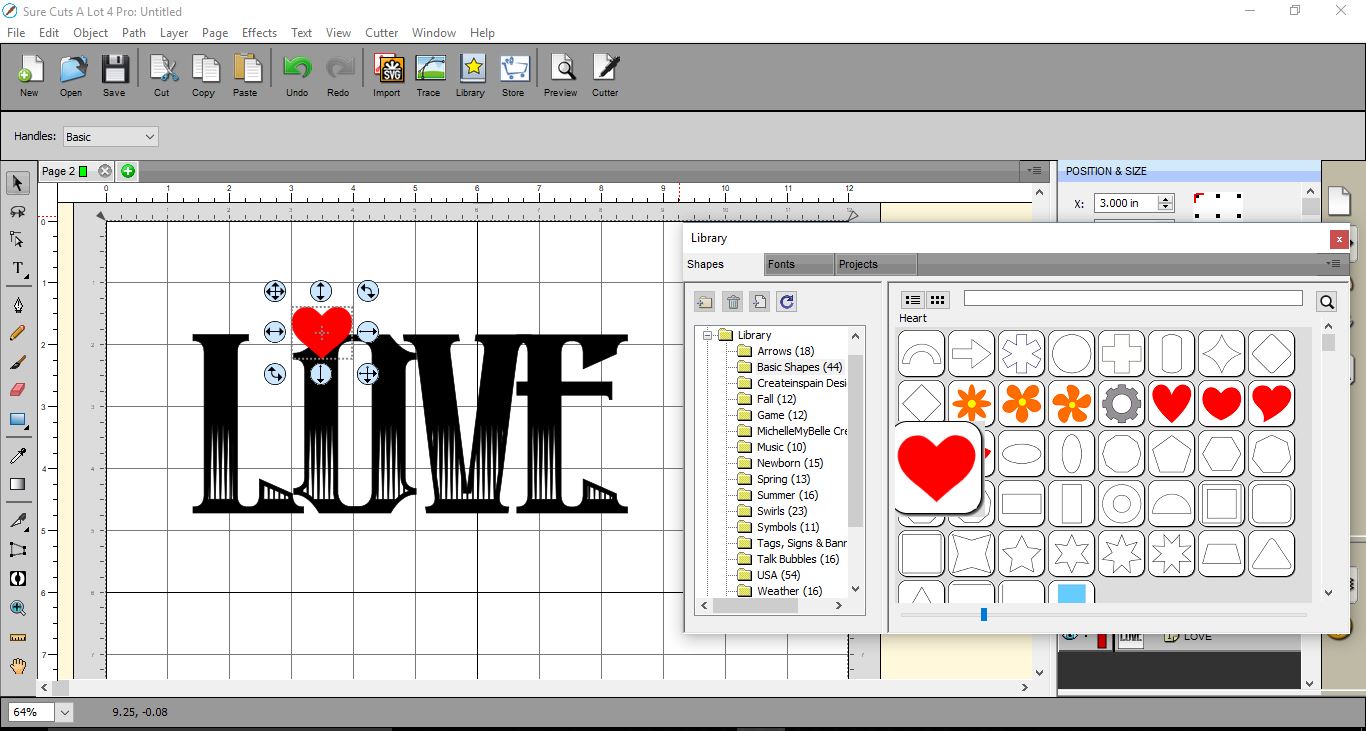Open the Cutter menu
Viewport: 1366px width, 731px height.
tap(381, 33)
